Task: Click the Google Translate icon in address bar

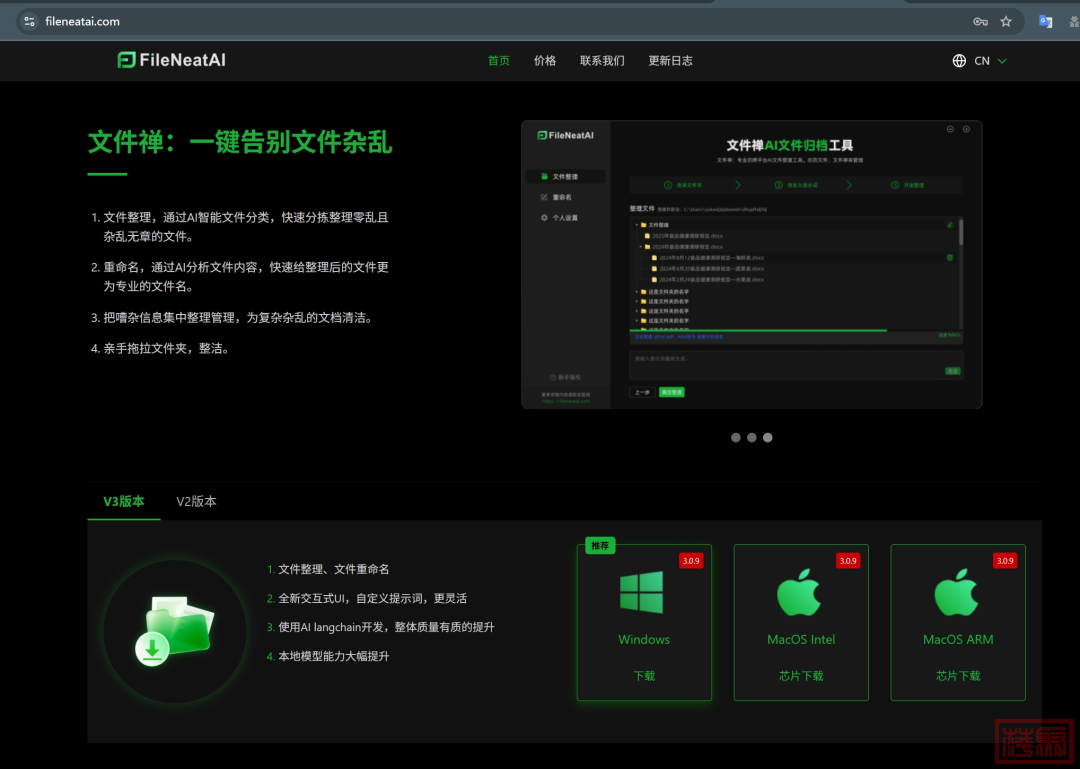Action: (1046, 21)
